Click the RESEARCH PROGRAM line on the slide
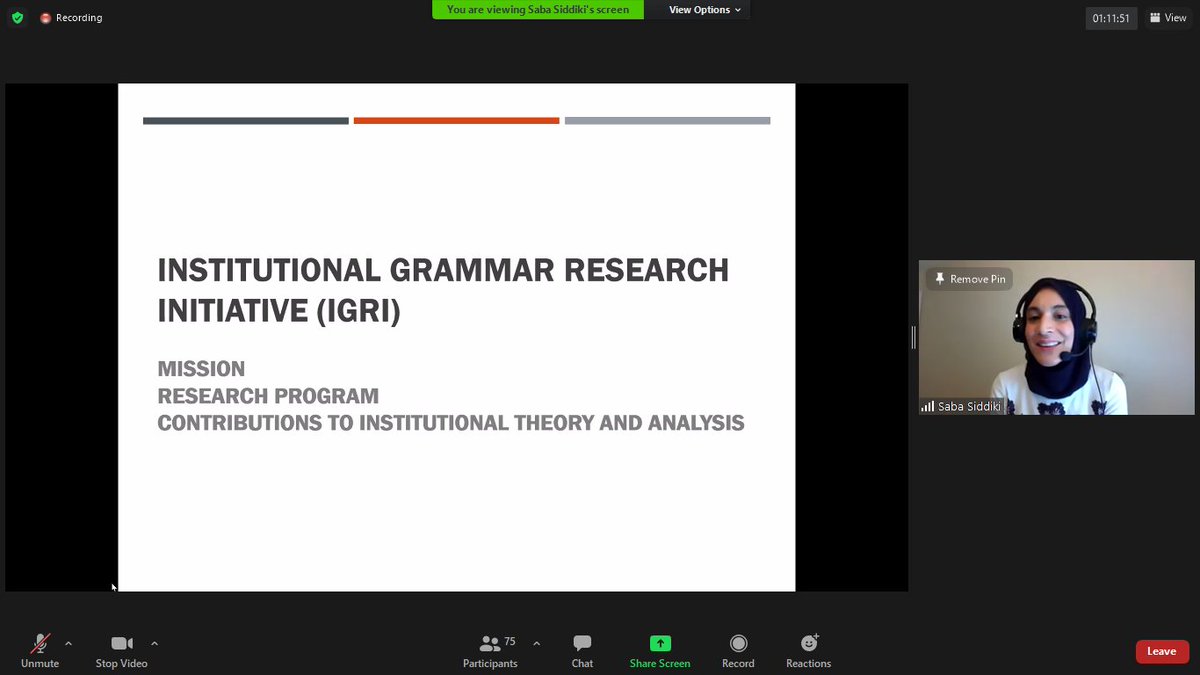 click(268, 396)
